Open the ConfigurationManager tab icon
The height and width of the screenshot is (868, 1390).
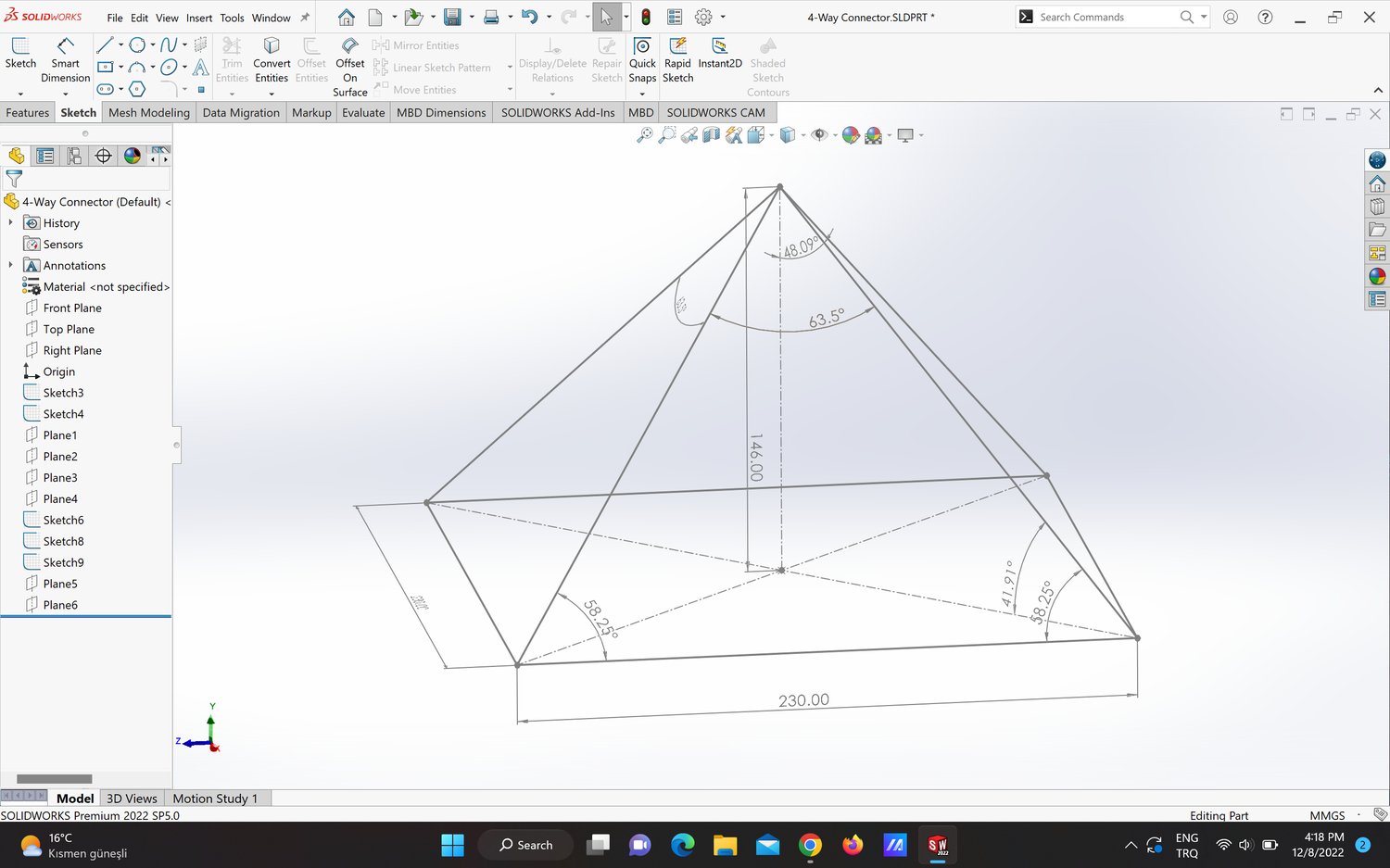pyautogui.click(x=74, y=156)
